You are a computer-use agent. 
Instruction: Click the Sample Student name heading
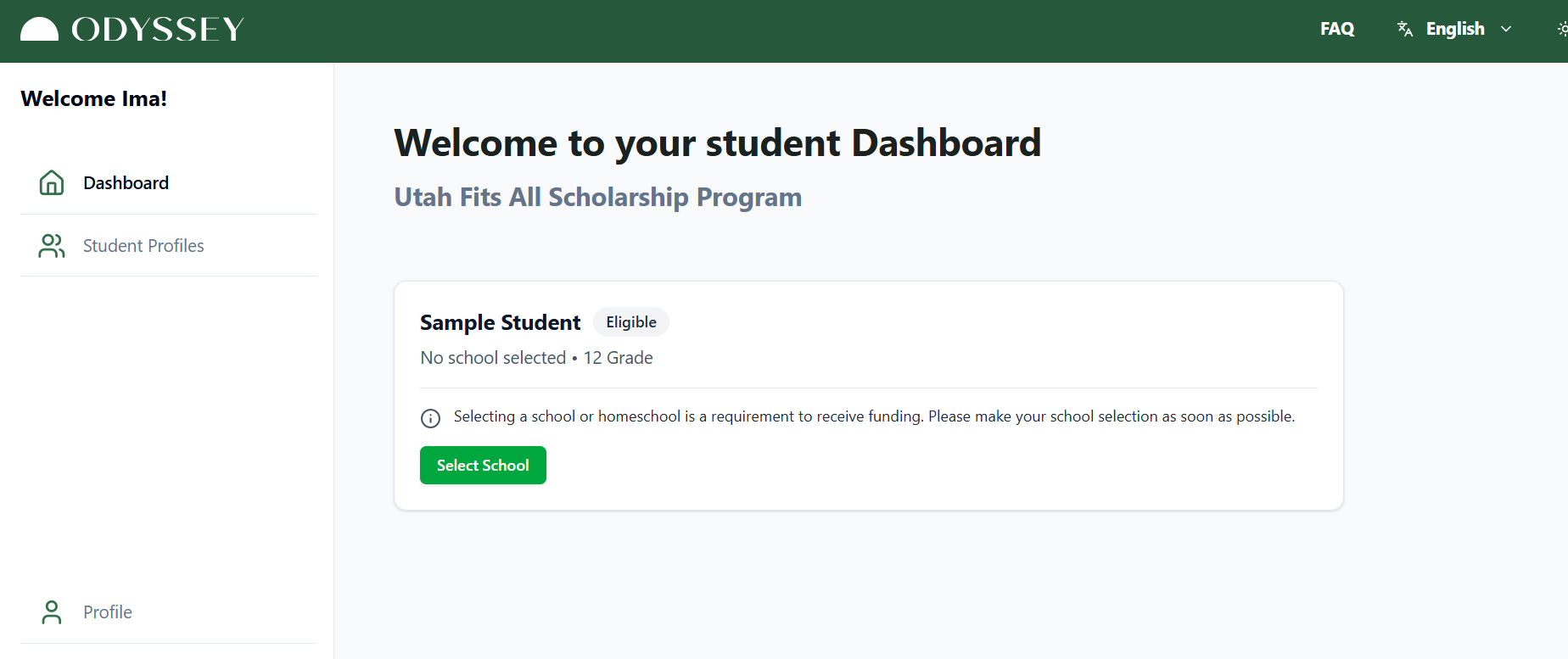click(x=500, y=322)
